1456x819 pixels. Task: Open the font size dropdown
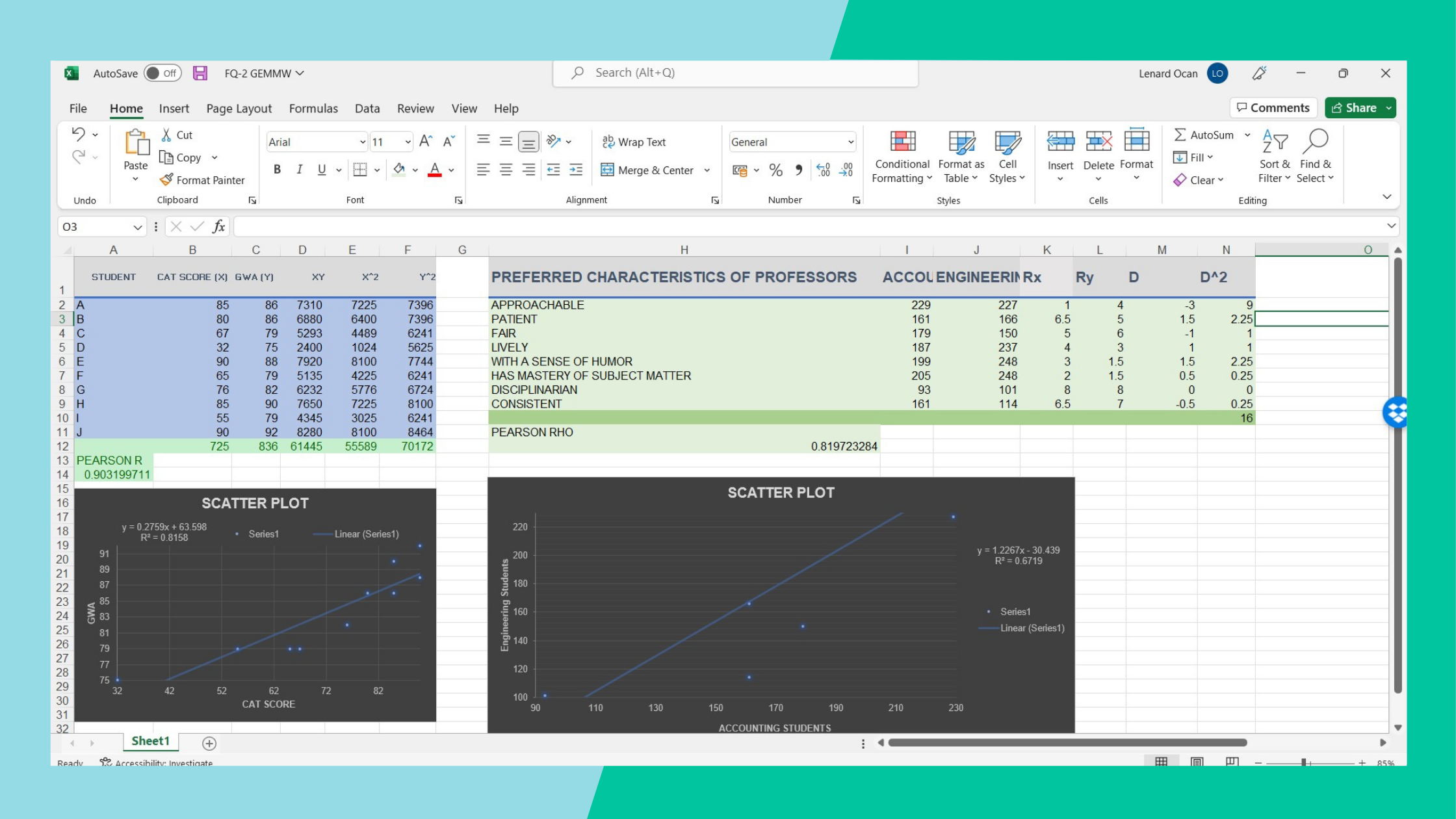tap(408, 142)
